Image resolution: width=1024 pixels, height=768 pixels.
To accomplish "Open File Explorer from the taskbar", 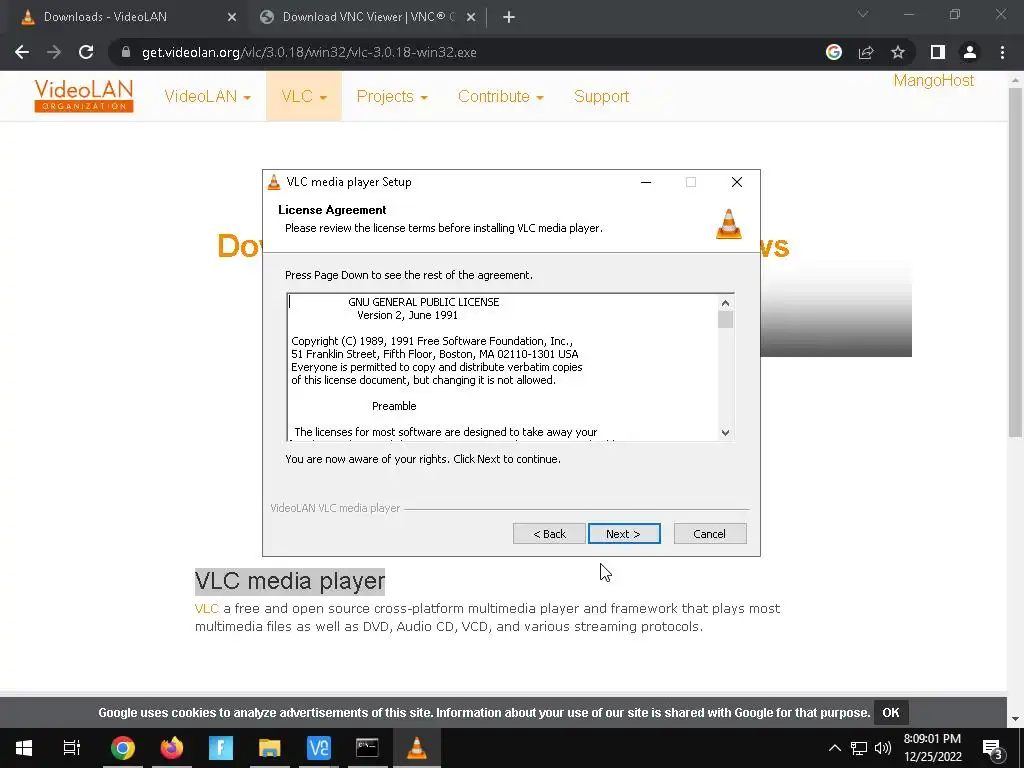I will click(x=270, y=748).
